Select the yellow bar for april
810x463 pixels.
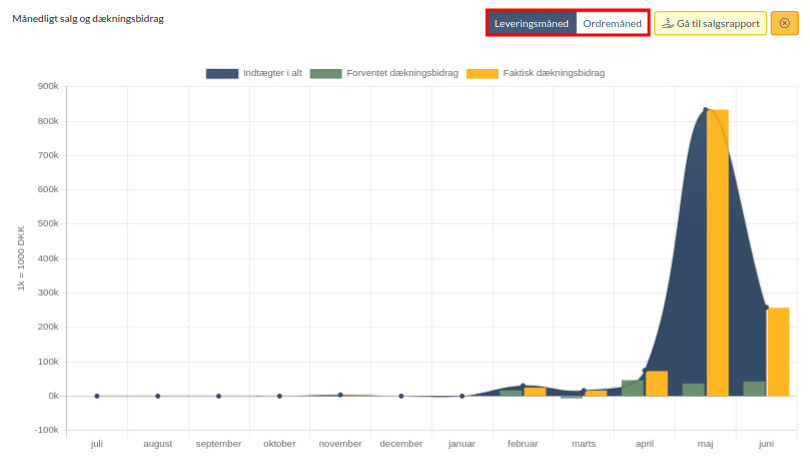tap(657, 383)
